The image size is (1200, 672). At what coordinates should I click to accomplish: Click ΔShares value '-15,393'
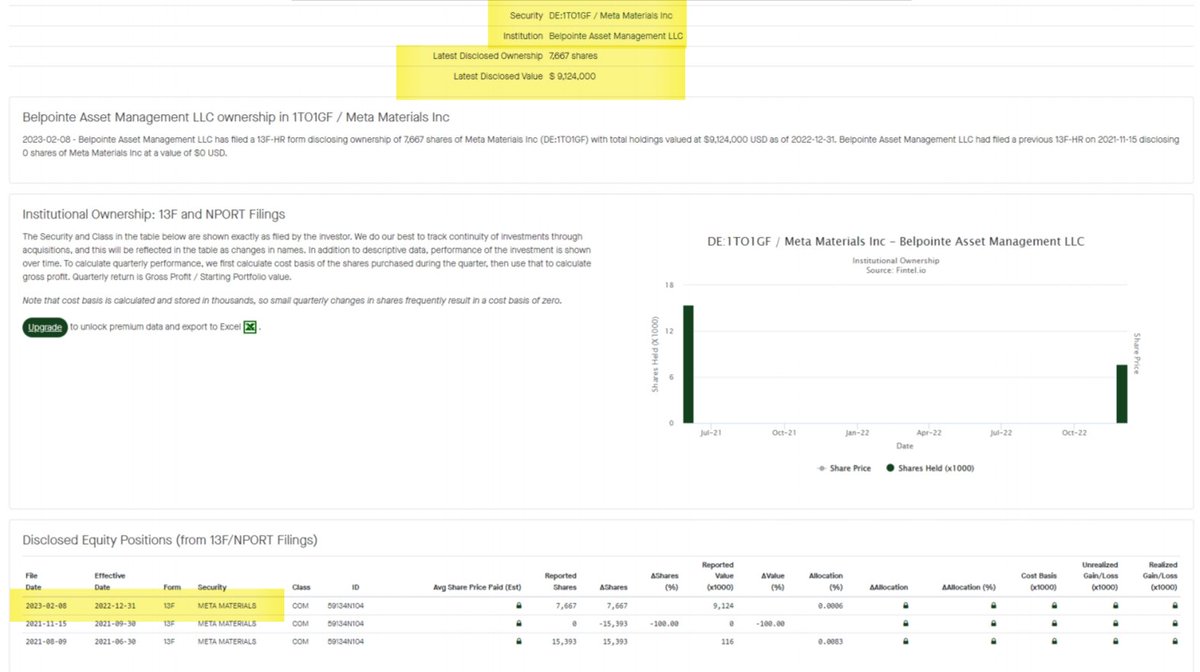[x=613, y=624]
